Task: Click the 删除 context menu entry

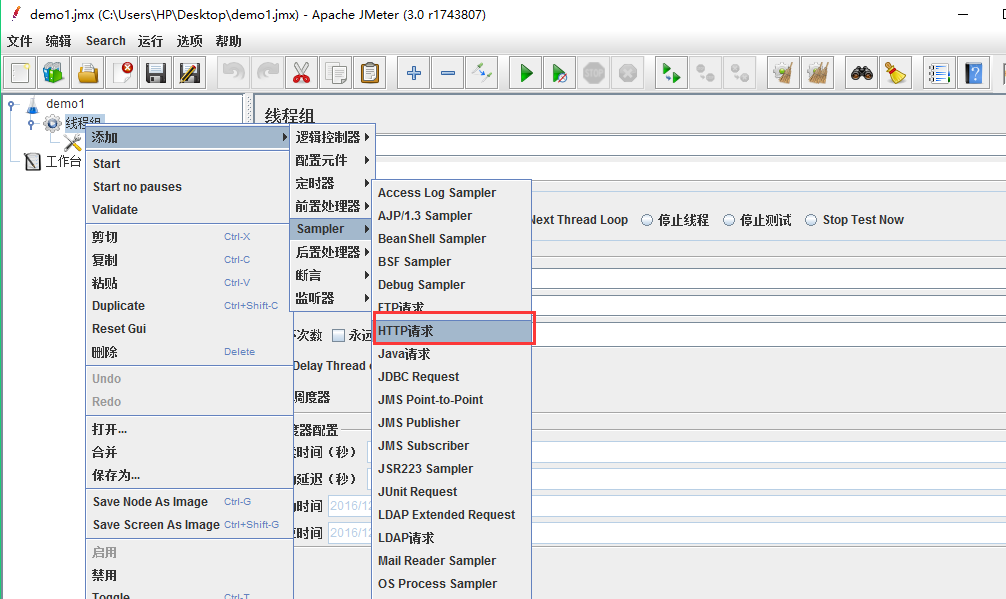Action: pyautogui.click(x=188, y=352)
